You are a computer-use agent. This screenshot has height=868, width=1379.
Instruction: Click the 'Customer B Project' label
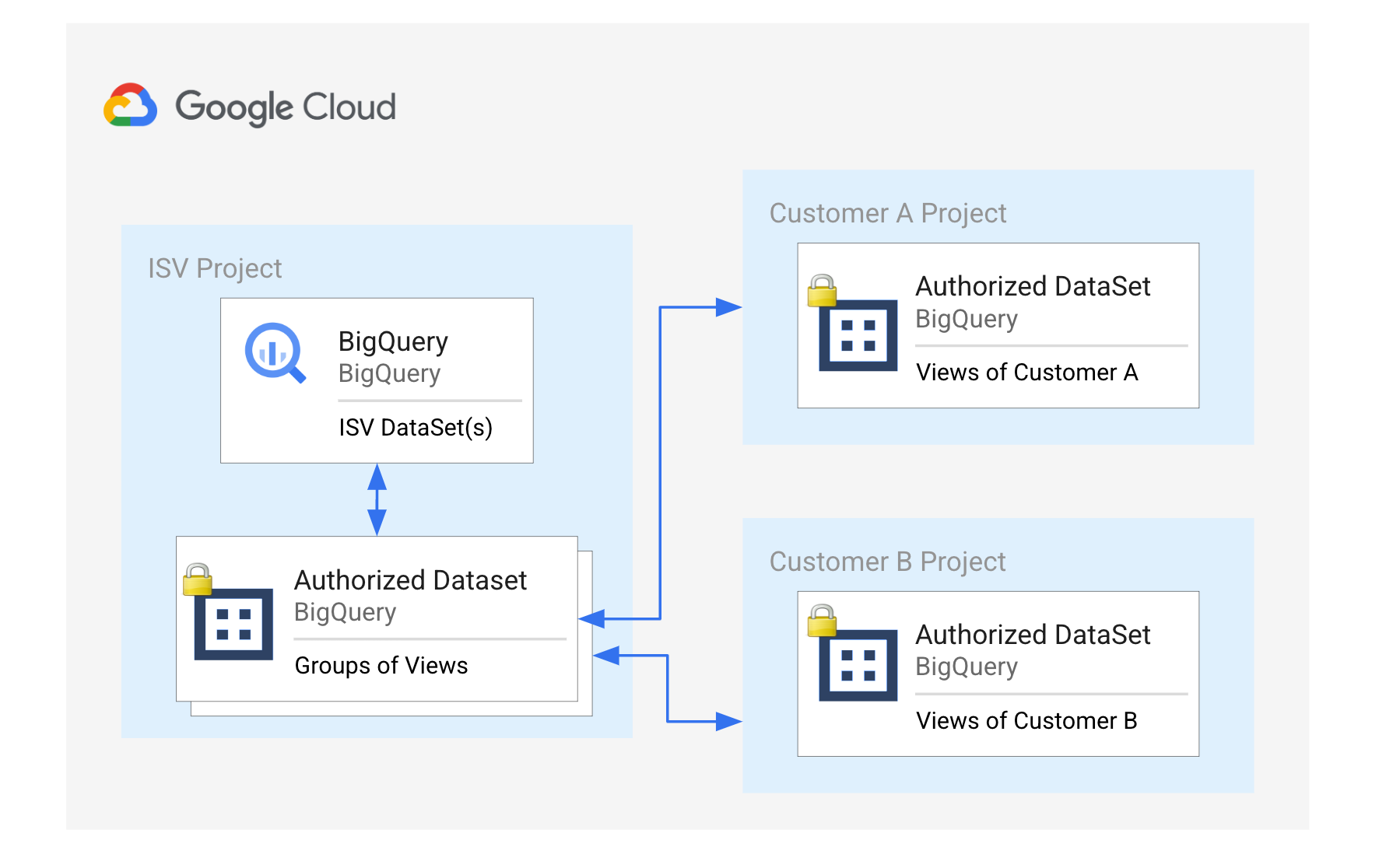(x=887, y=562)
